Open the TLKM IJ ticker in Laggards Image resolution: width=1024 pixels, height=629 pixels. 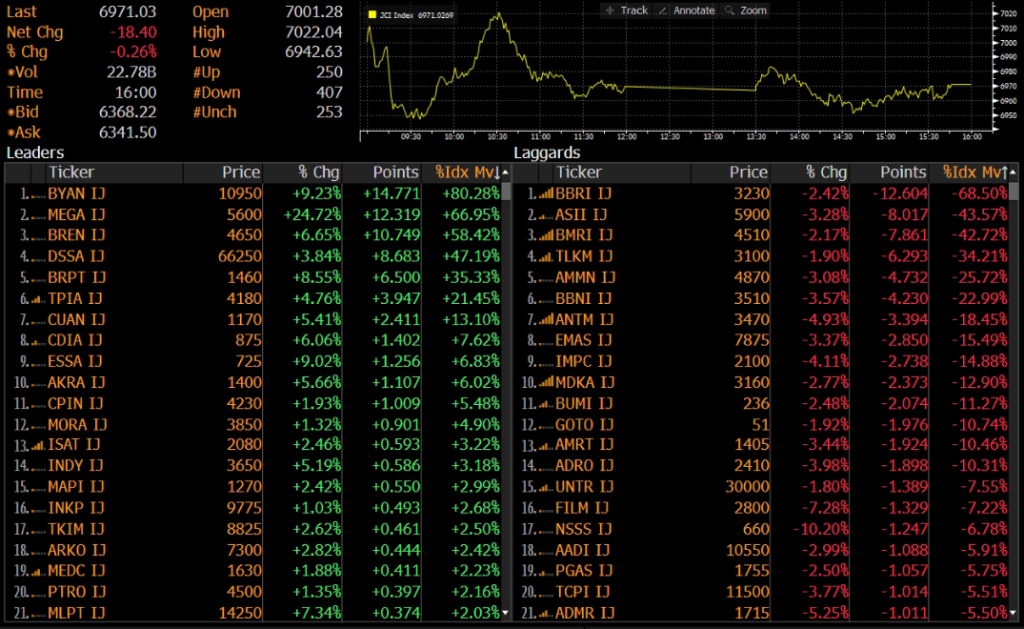(581, 257)
